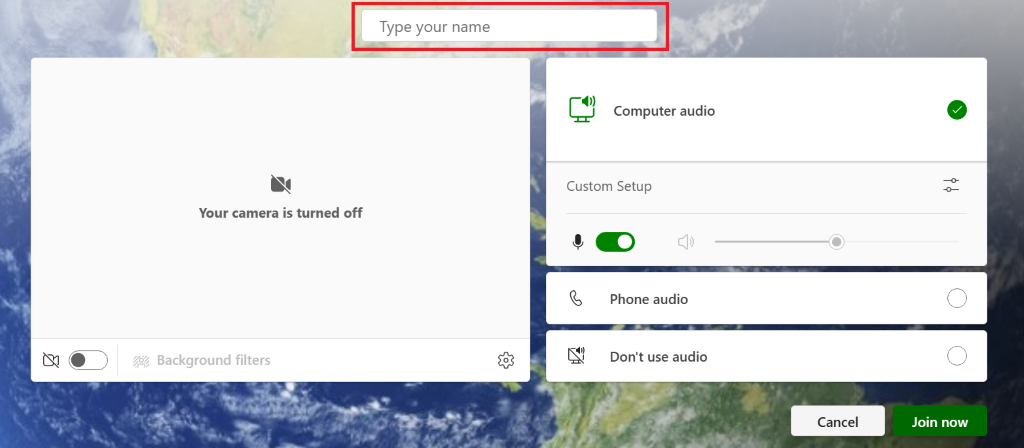Click the Computer audio monitor icon
Screen dimensions: 1024x448
tap(582, 110)
